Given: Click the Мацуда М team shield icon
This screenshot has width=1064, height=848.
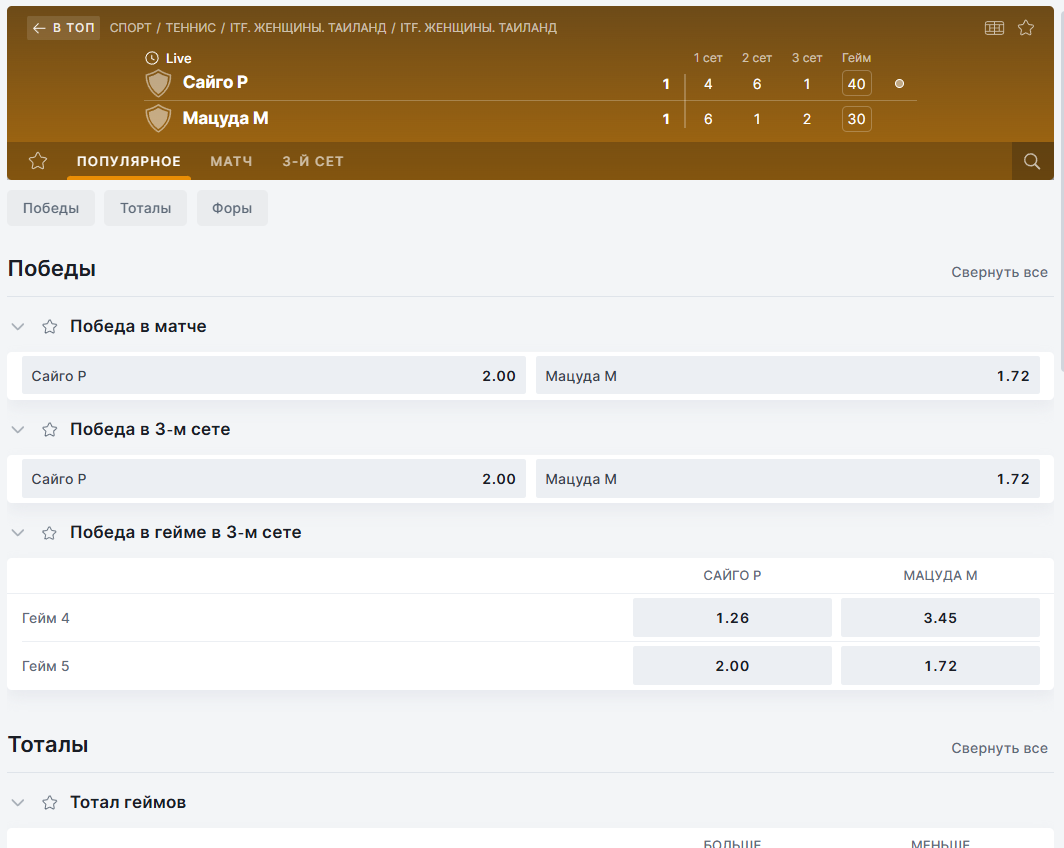Looking at the screenshot, I should tap(158, 119).
